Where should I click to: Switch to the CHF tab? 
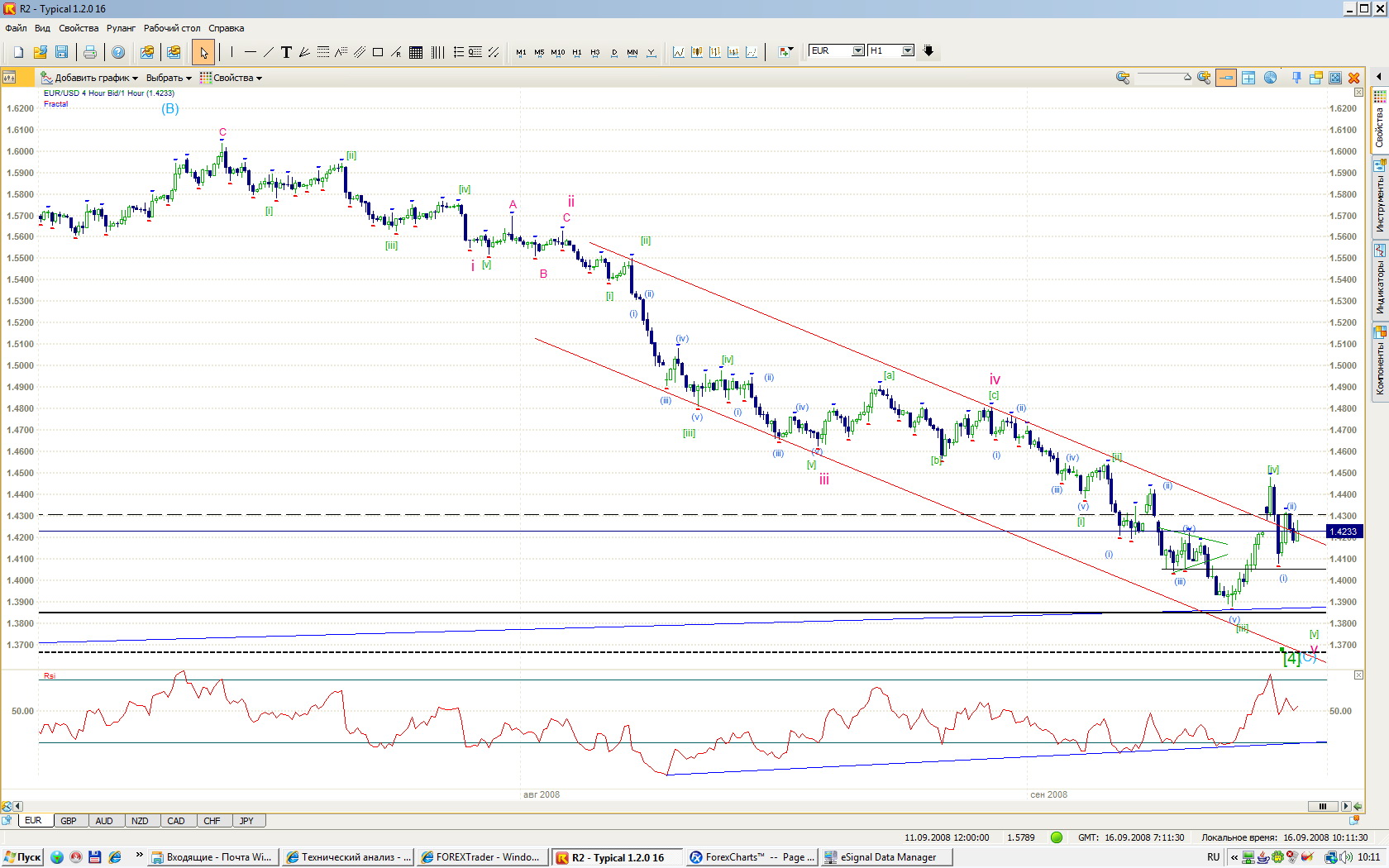tap(212, 821)
